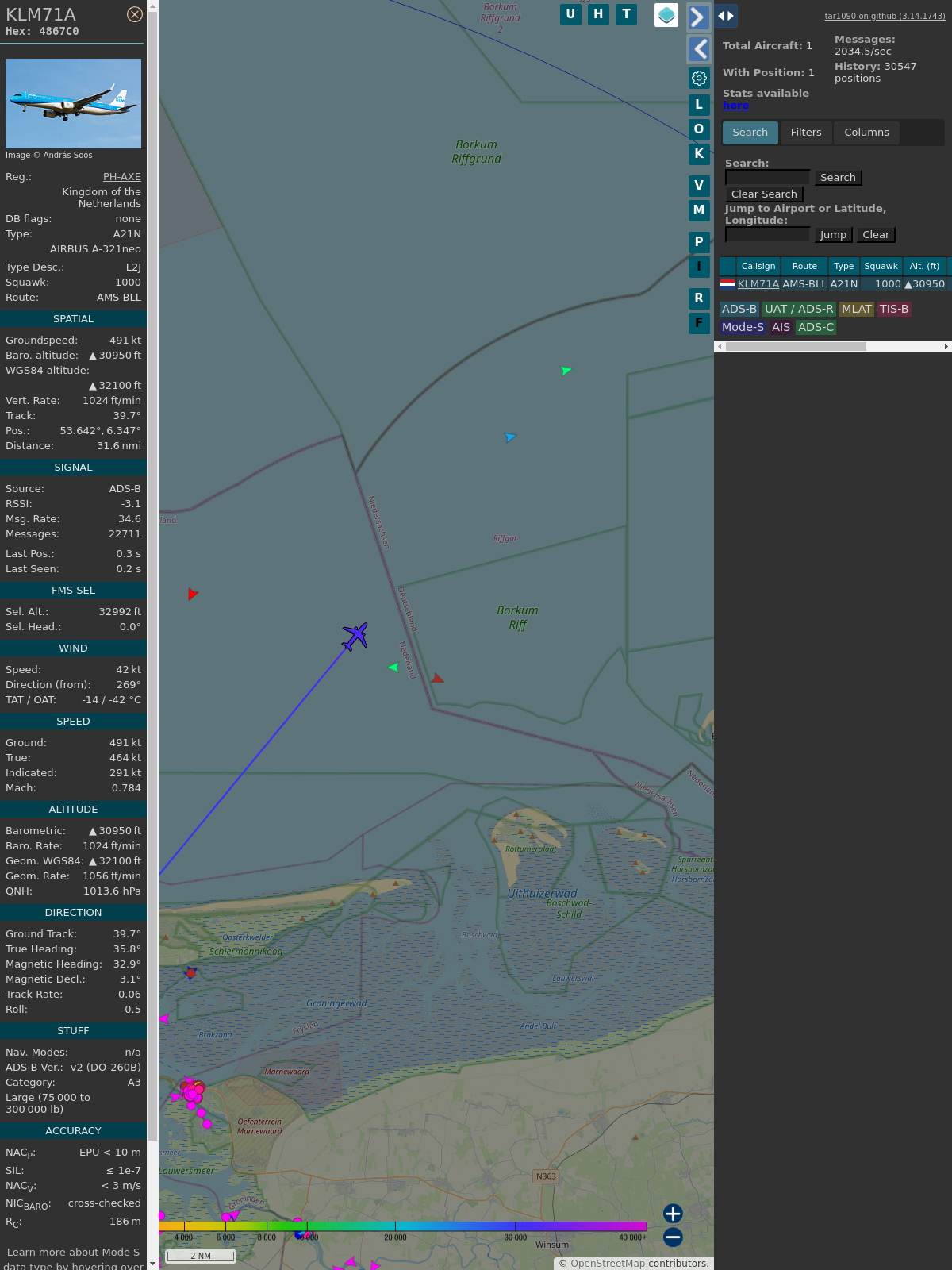This screenshot has width=952, height=1270.
Task: Toggle the U map button
Action: point(570,14)
